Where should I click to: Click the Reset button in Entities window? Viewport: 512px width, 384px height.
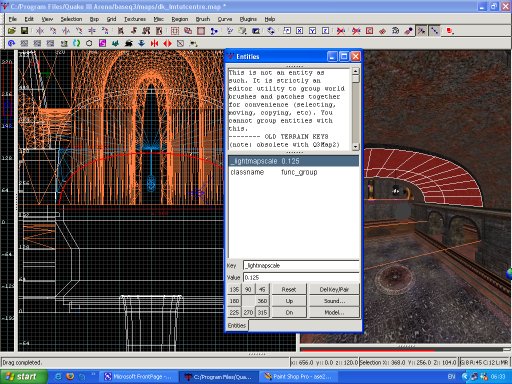point(289,289)
